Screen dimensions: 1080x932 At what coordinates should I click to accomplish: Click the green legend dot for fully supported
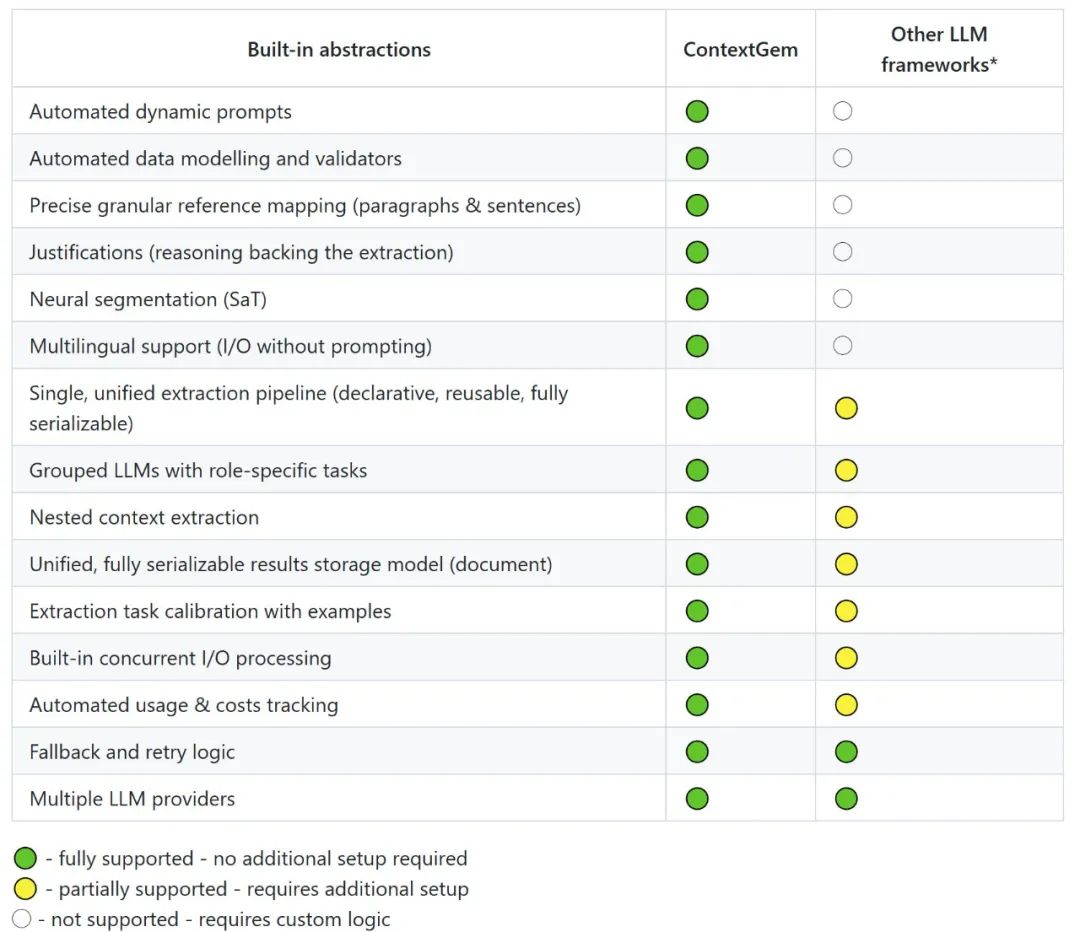coord(25,858)
